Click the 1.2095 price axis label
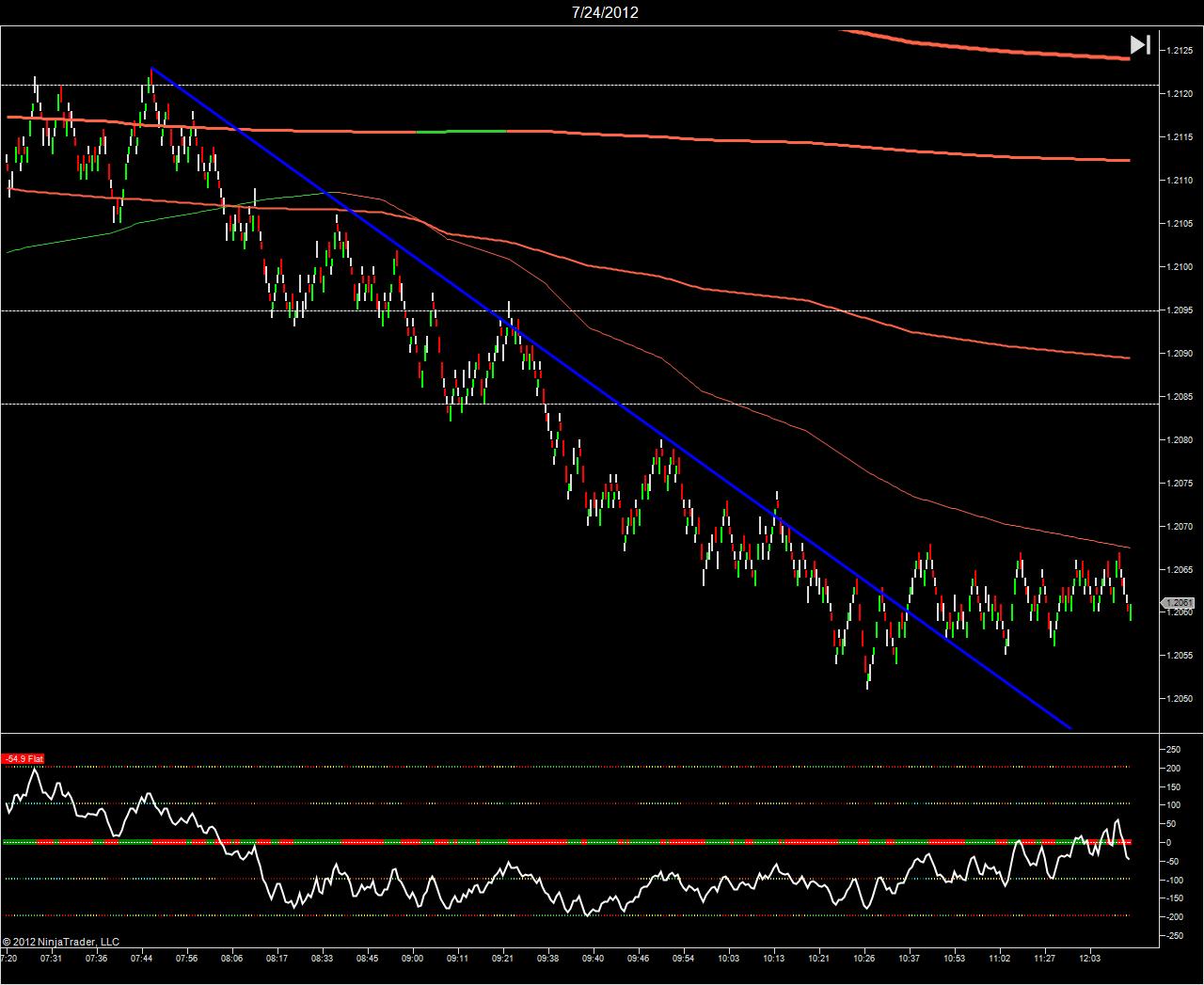 coord(1180,310)
